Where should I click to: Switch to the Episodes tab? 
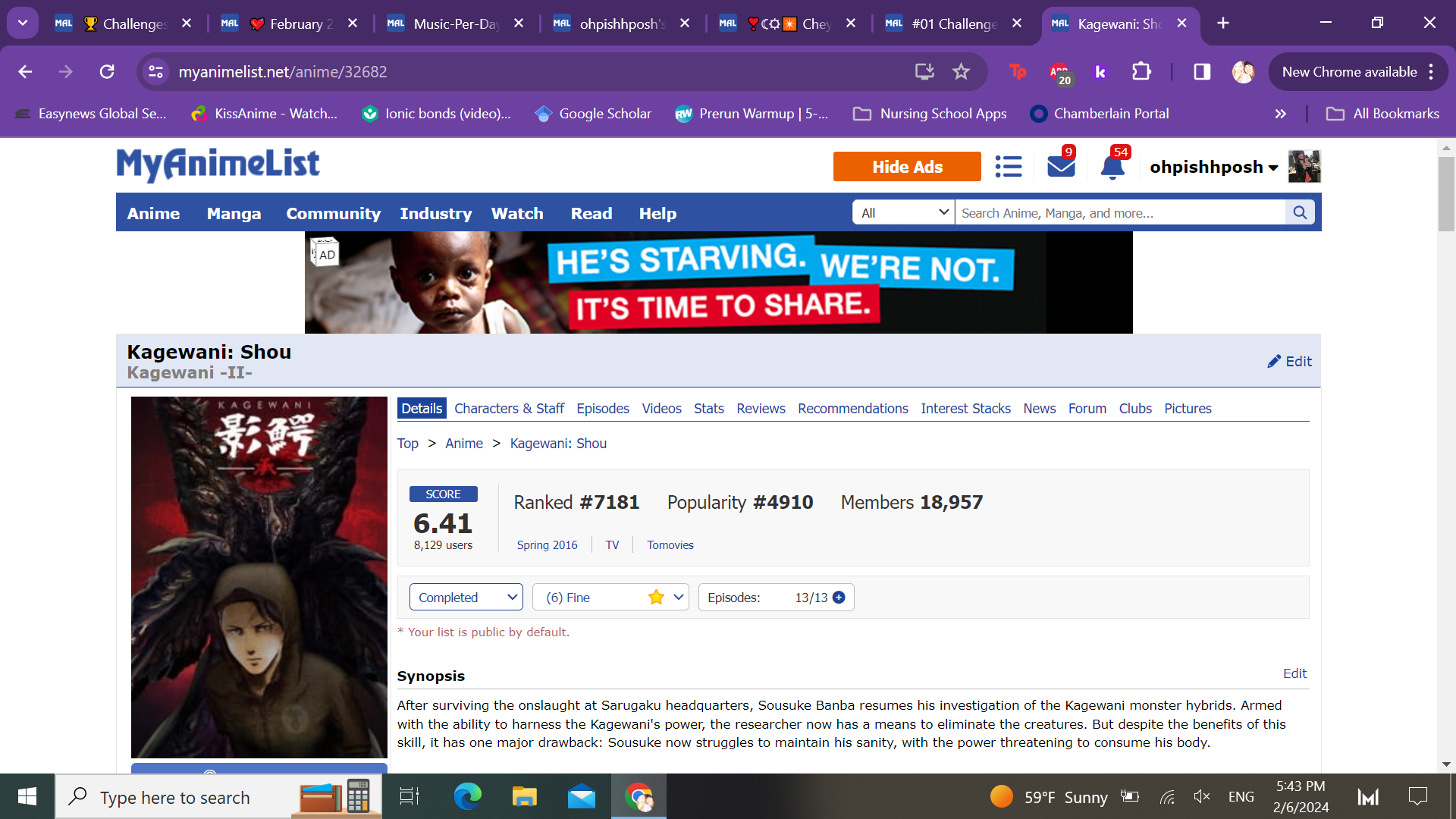click(x=603, y=408)
